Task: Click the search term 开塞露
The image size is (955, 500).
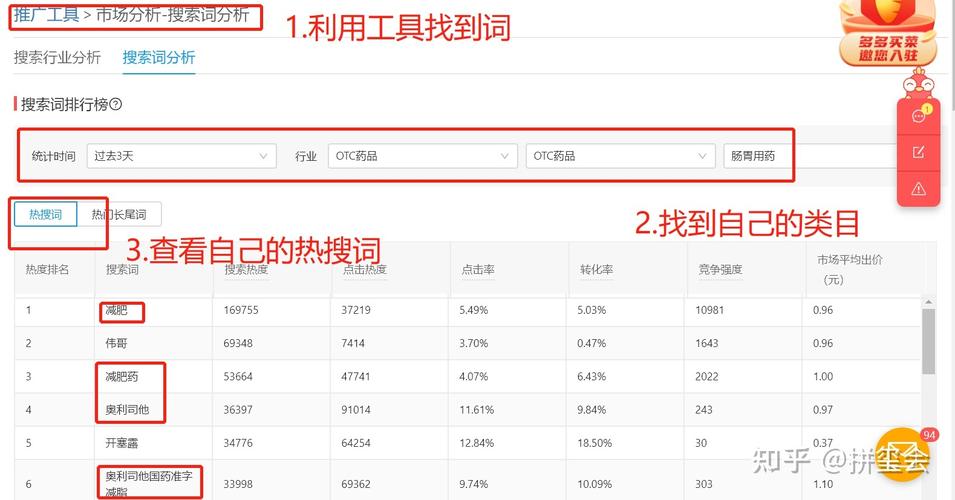Action: pyautogui.click(x=121, y=443)
